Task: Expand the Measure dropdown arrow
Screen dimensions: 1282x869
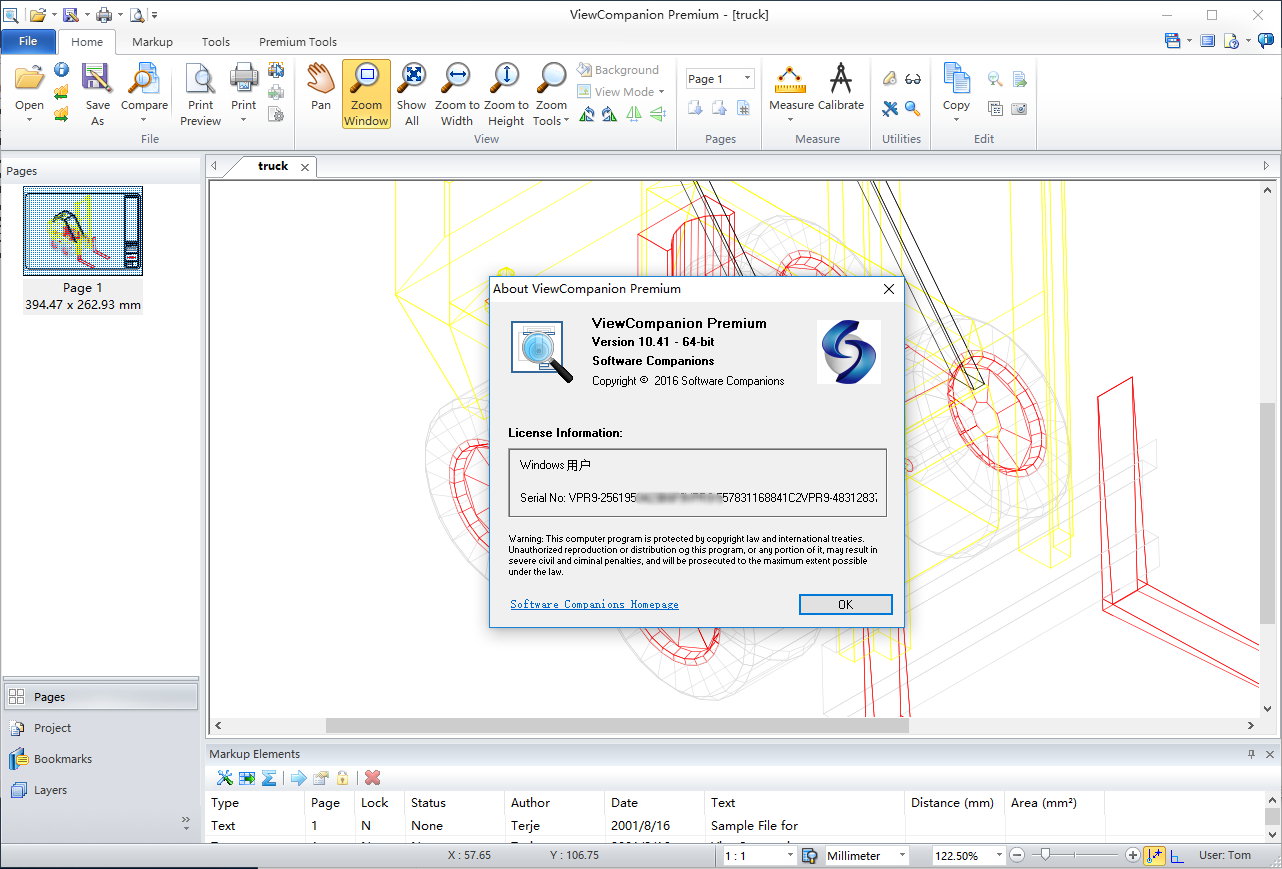Action: 791,120
